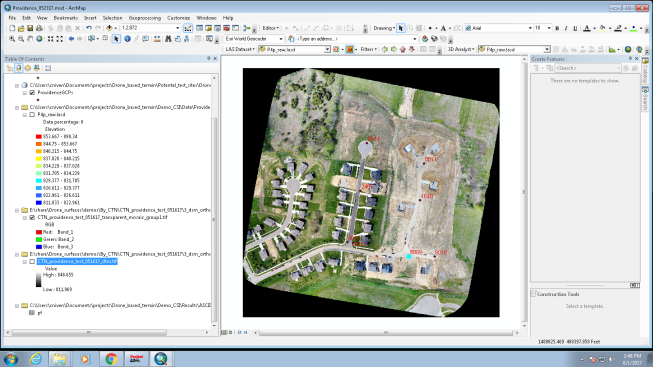Click the Create Features search field

[588, 68]
